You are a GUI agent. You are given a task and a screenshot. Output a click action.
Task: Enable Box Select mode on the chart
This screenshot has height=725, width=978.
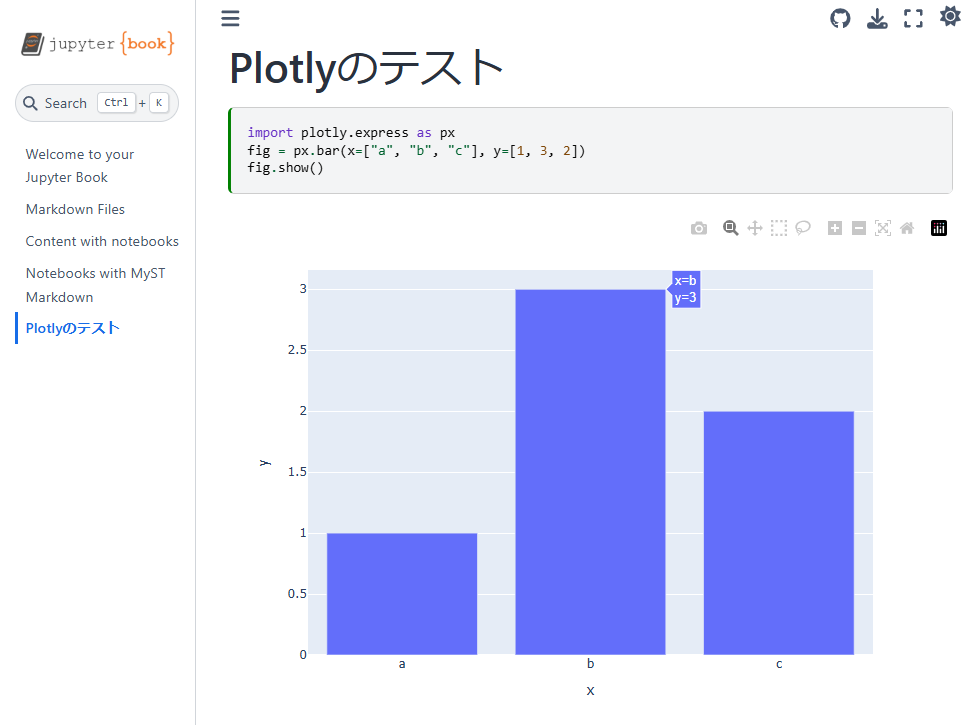[x=778, y=227]
